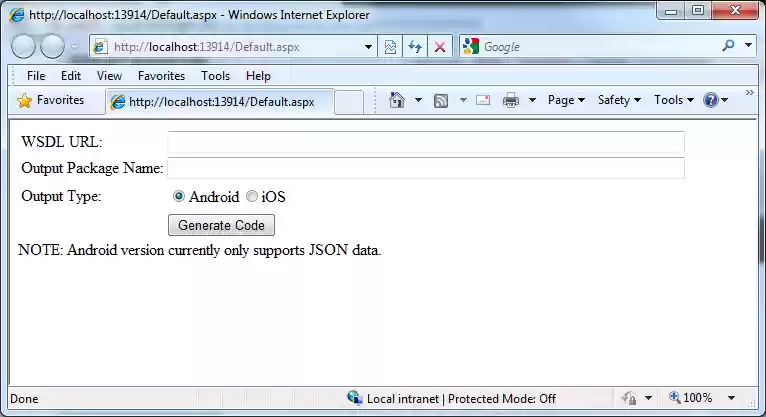Click the Output Package Name field

426,168
